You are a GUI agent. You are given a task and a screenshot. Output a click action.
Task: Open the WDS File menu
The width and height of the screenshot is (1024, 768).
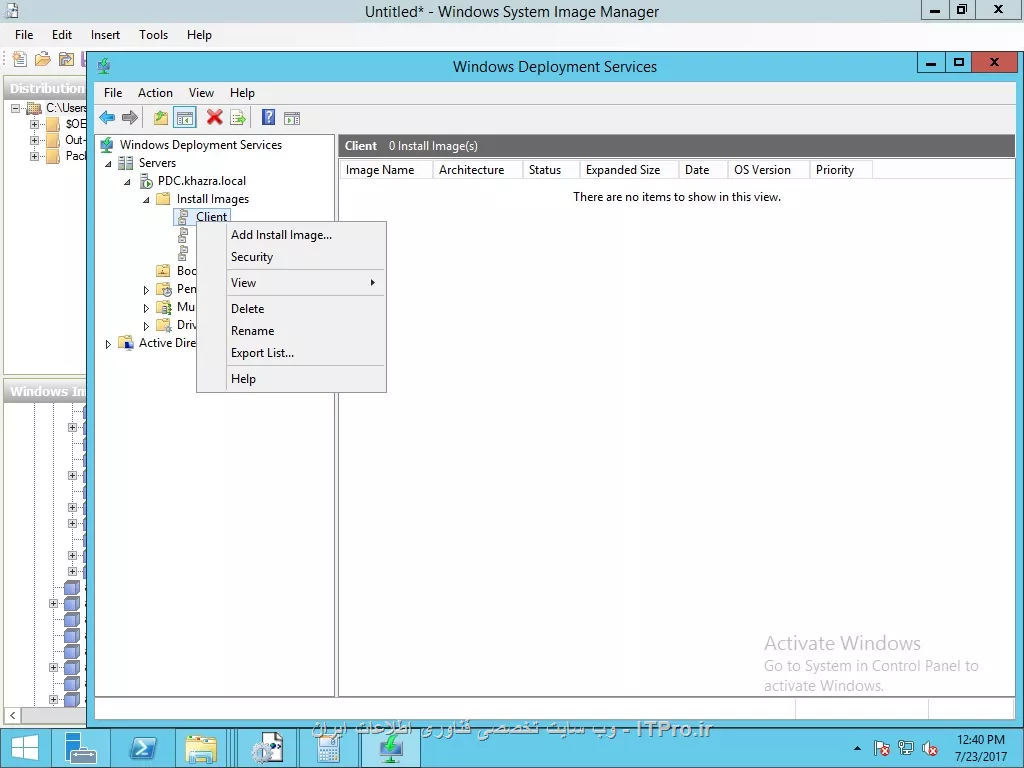click(x=113, y=93)
